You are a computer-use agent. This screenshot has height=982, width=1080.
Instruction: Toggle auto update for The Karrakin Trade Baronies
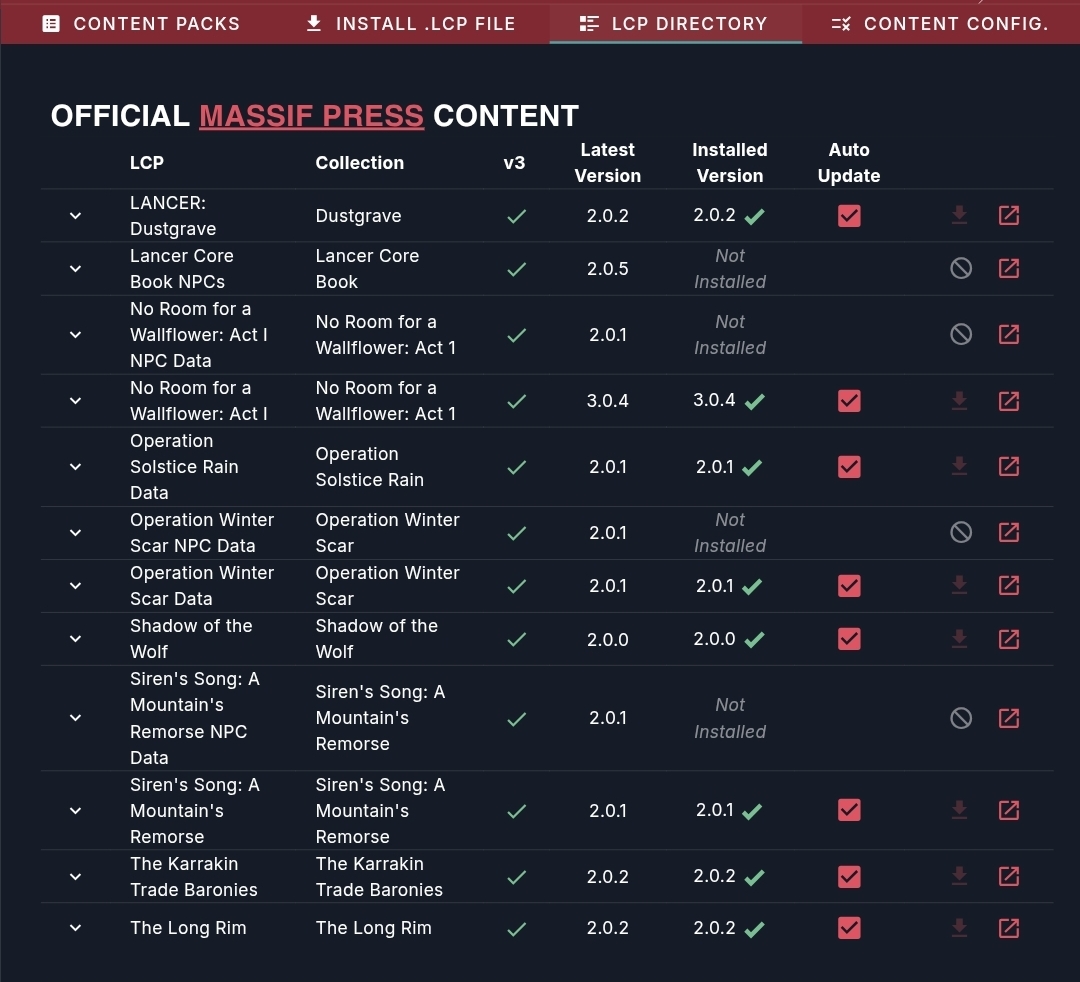pos(849,877)
